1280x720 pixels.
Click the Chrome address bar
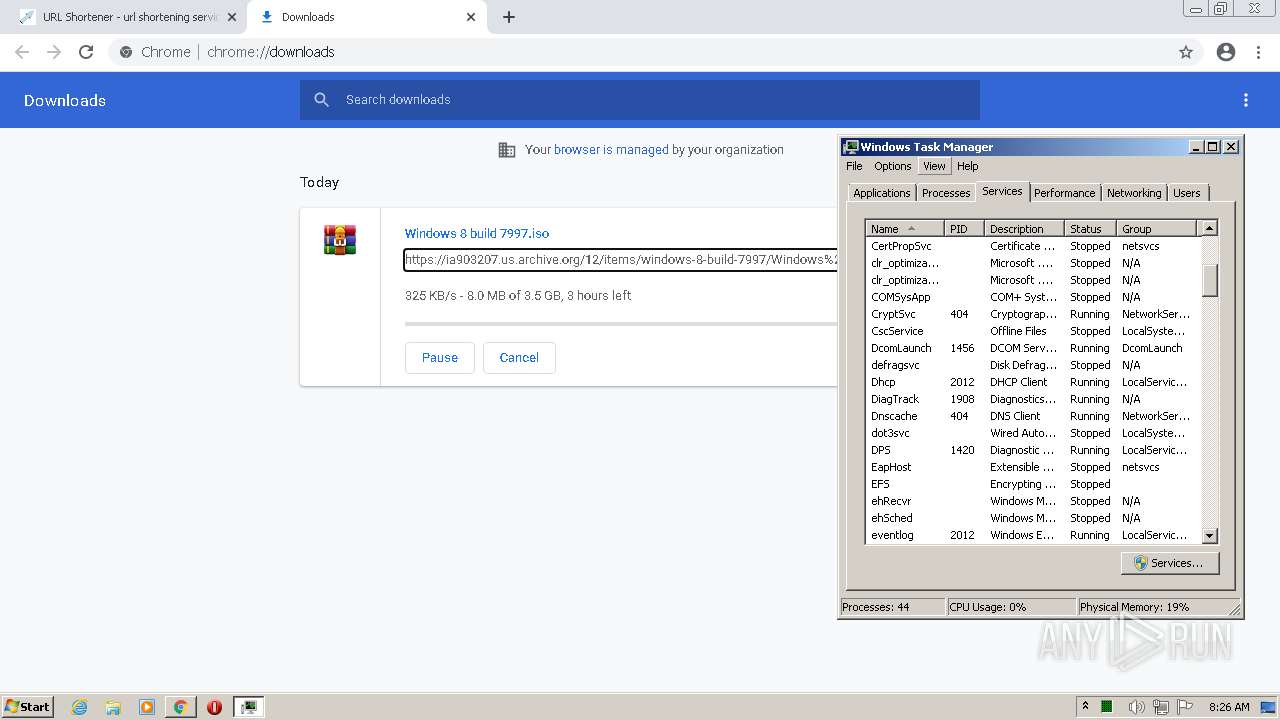[640, 52]
